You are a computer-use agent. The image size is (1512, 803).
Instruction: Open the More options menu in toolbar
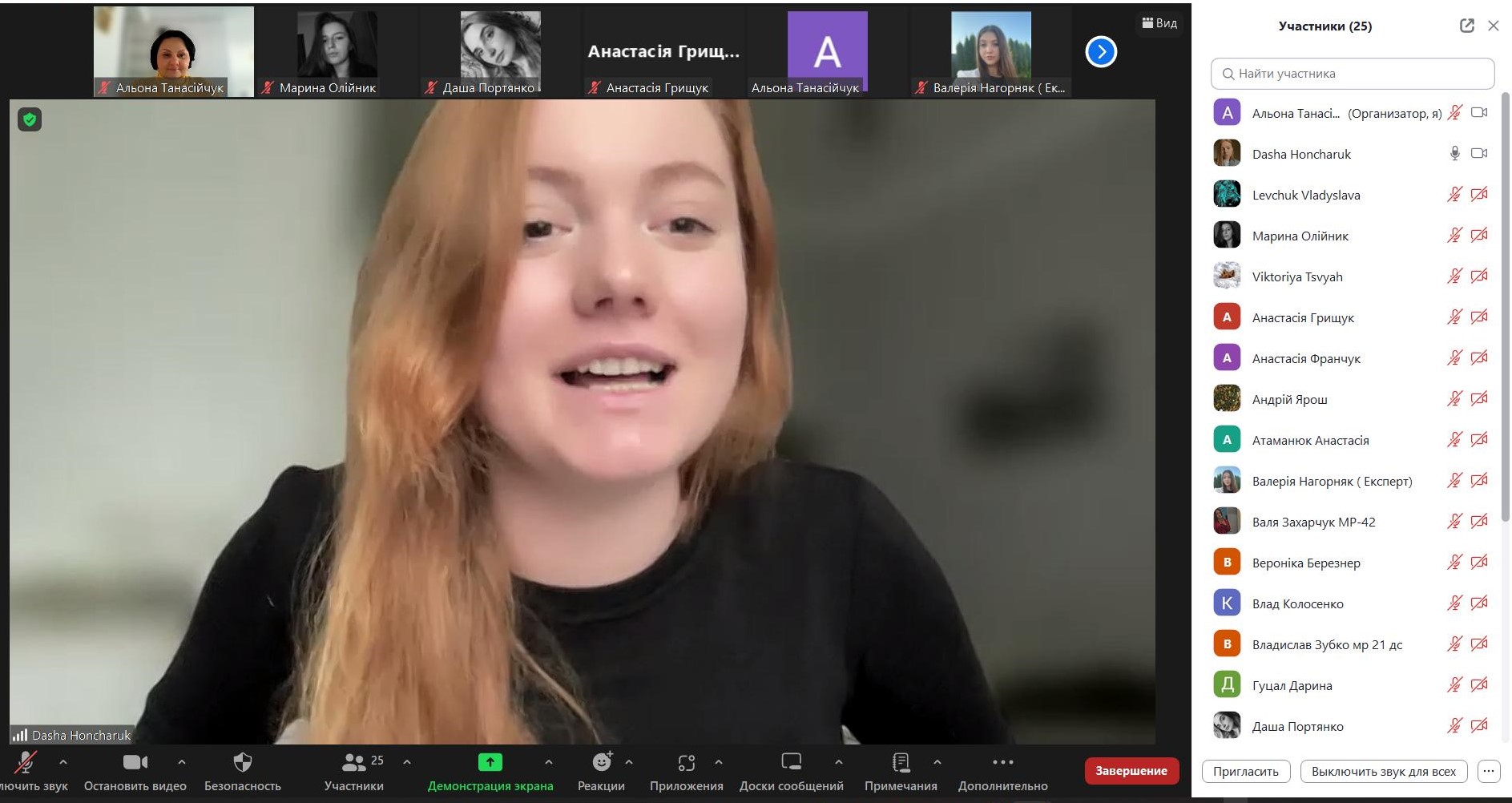click(1002, 762)
